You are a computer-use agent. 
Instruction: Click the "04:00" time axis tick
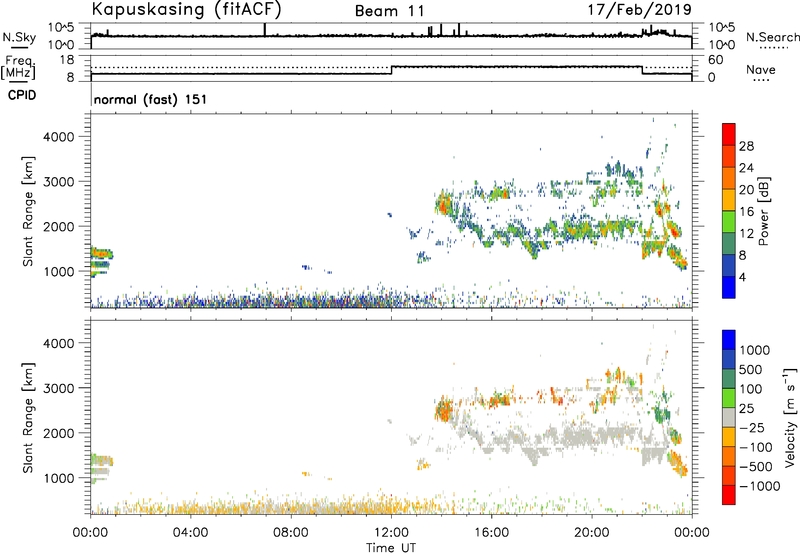click(191, 533)
